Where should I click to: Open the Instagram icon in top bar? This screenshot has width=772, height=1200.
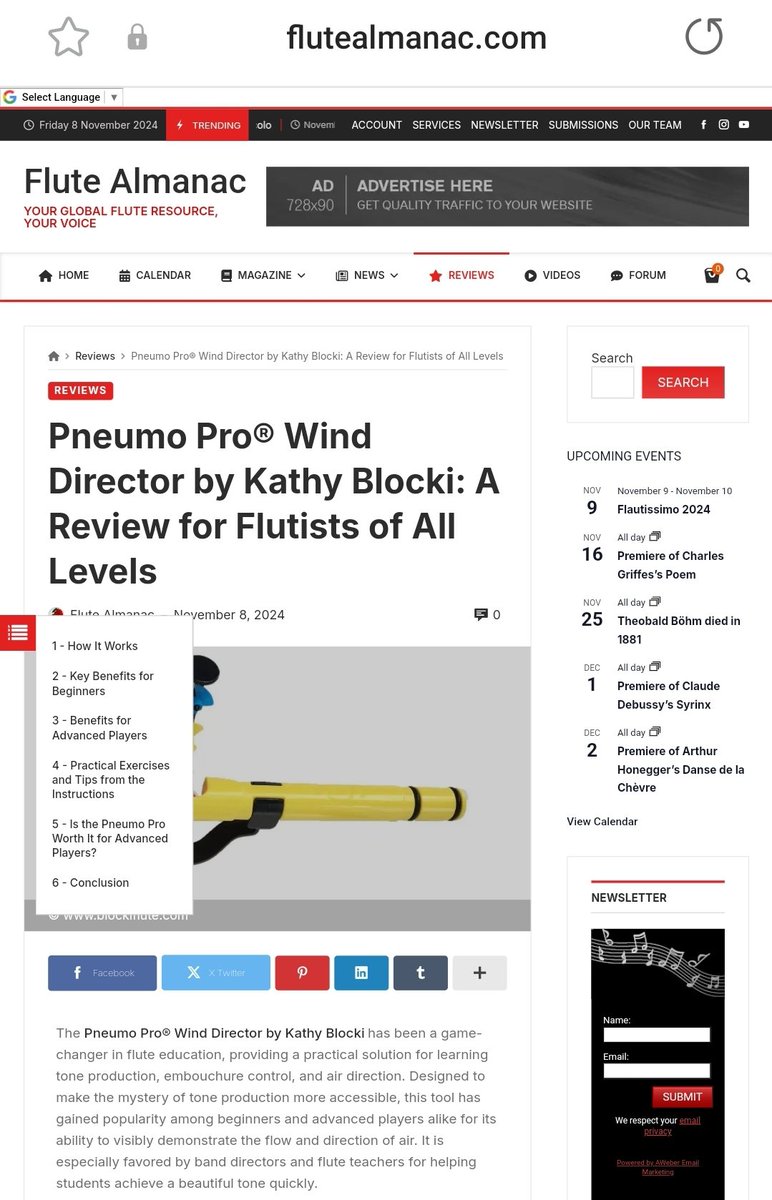724,125
